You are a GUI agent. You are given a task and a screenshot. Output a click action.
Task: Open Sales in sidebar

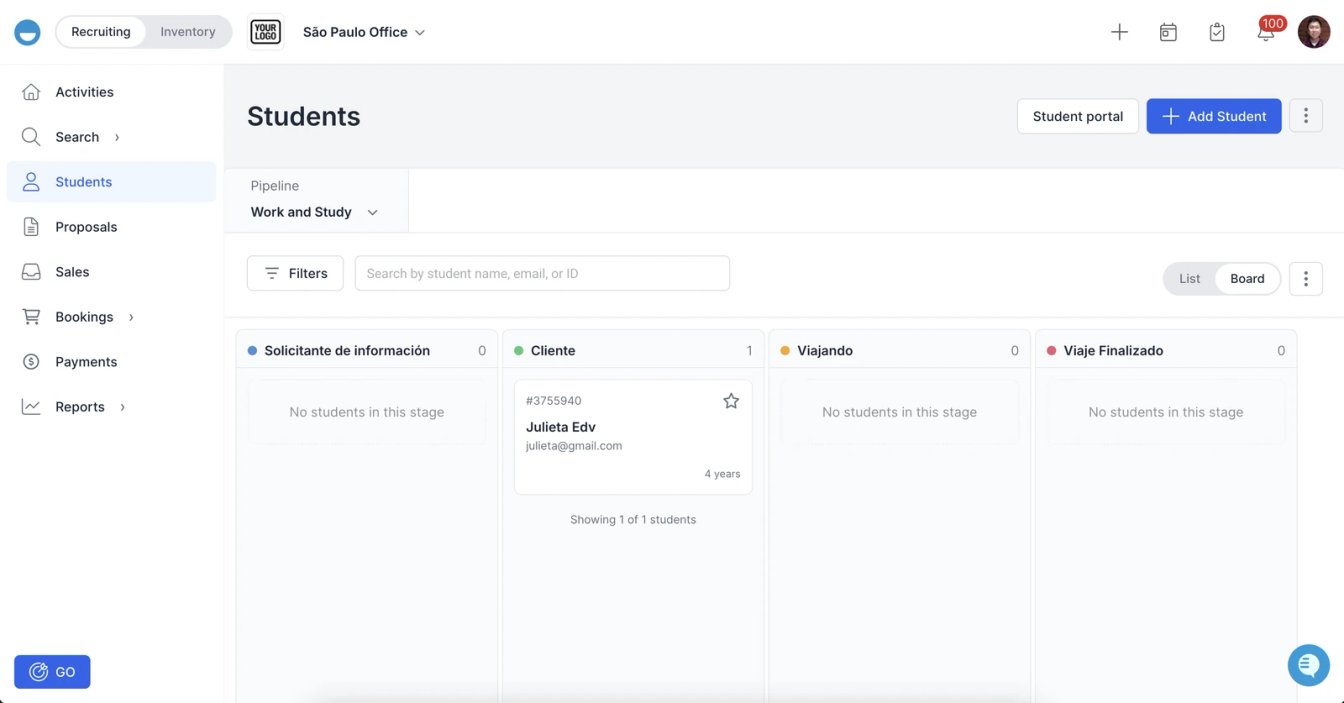pyautogui.click(x=111, y=272)
